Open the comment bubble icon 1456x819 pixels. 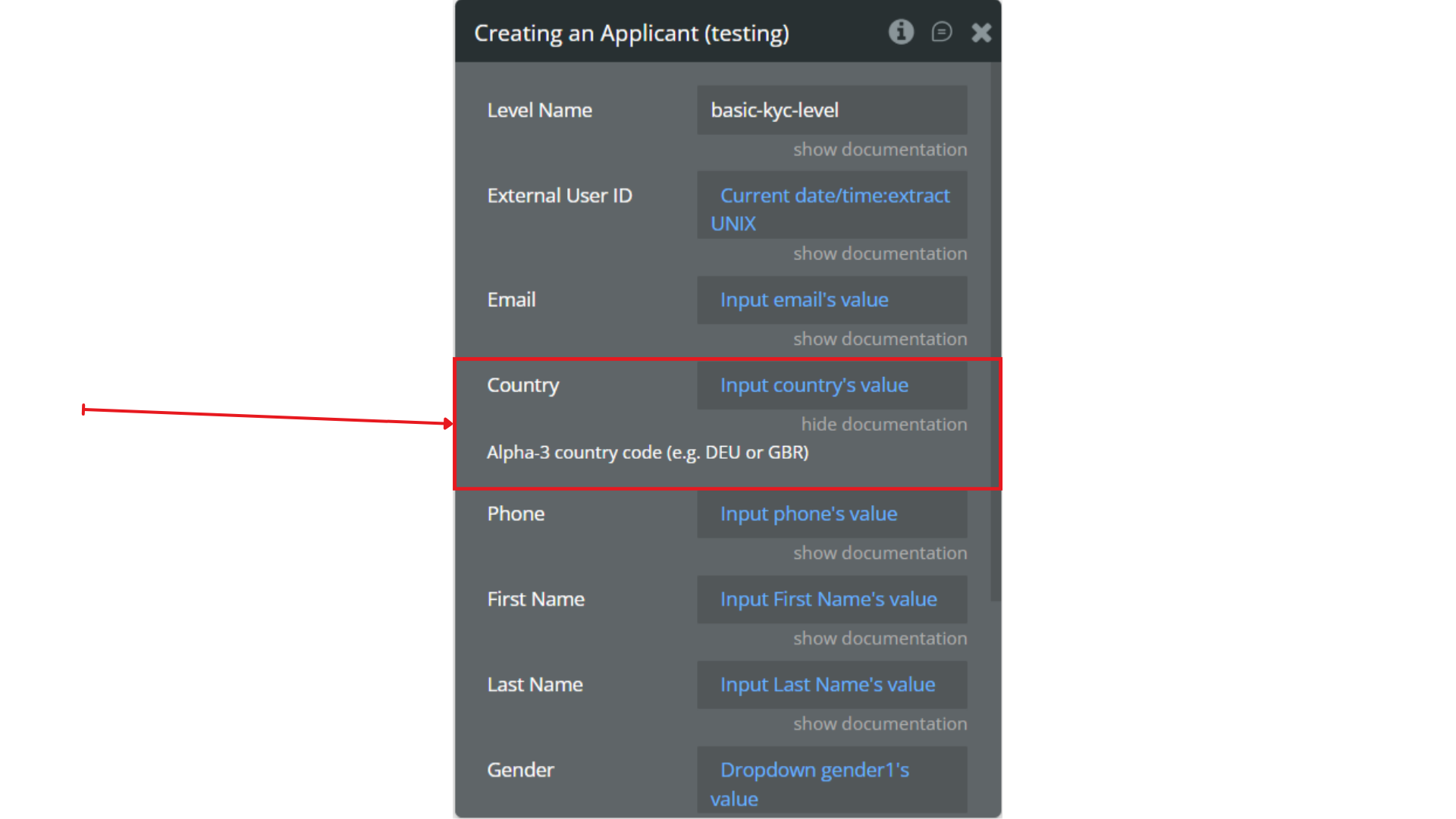click(x=941, y=32)
